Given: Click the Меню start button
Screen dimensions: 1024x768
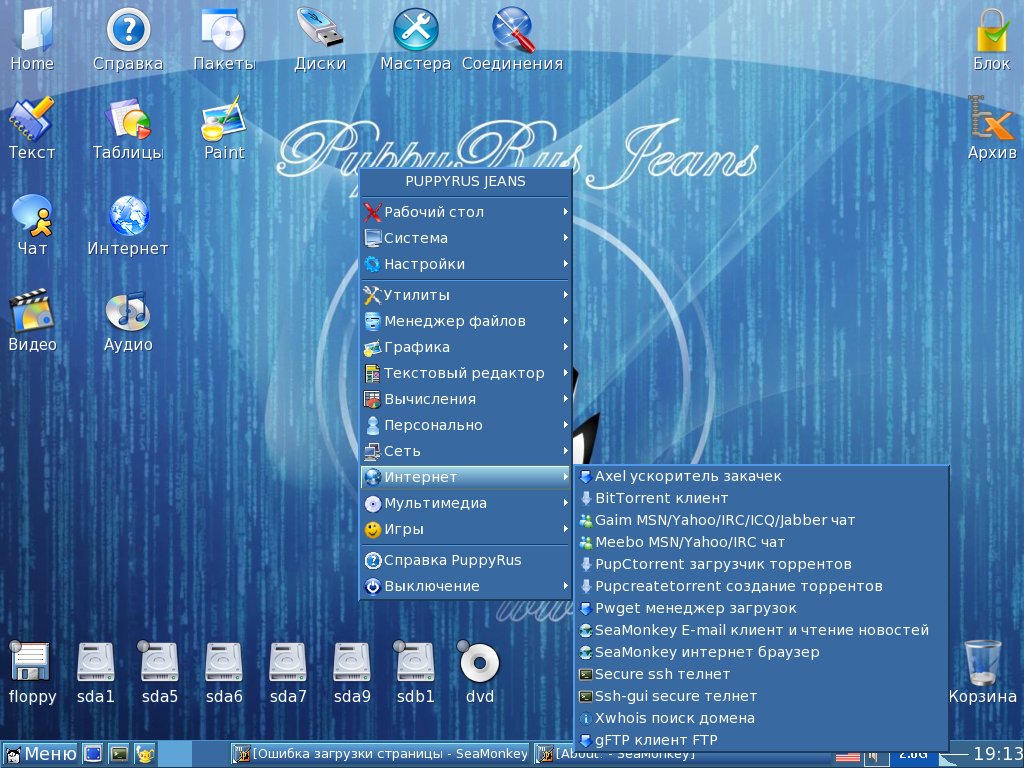Looking at the screenshot, I should (40, 754).
